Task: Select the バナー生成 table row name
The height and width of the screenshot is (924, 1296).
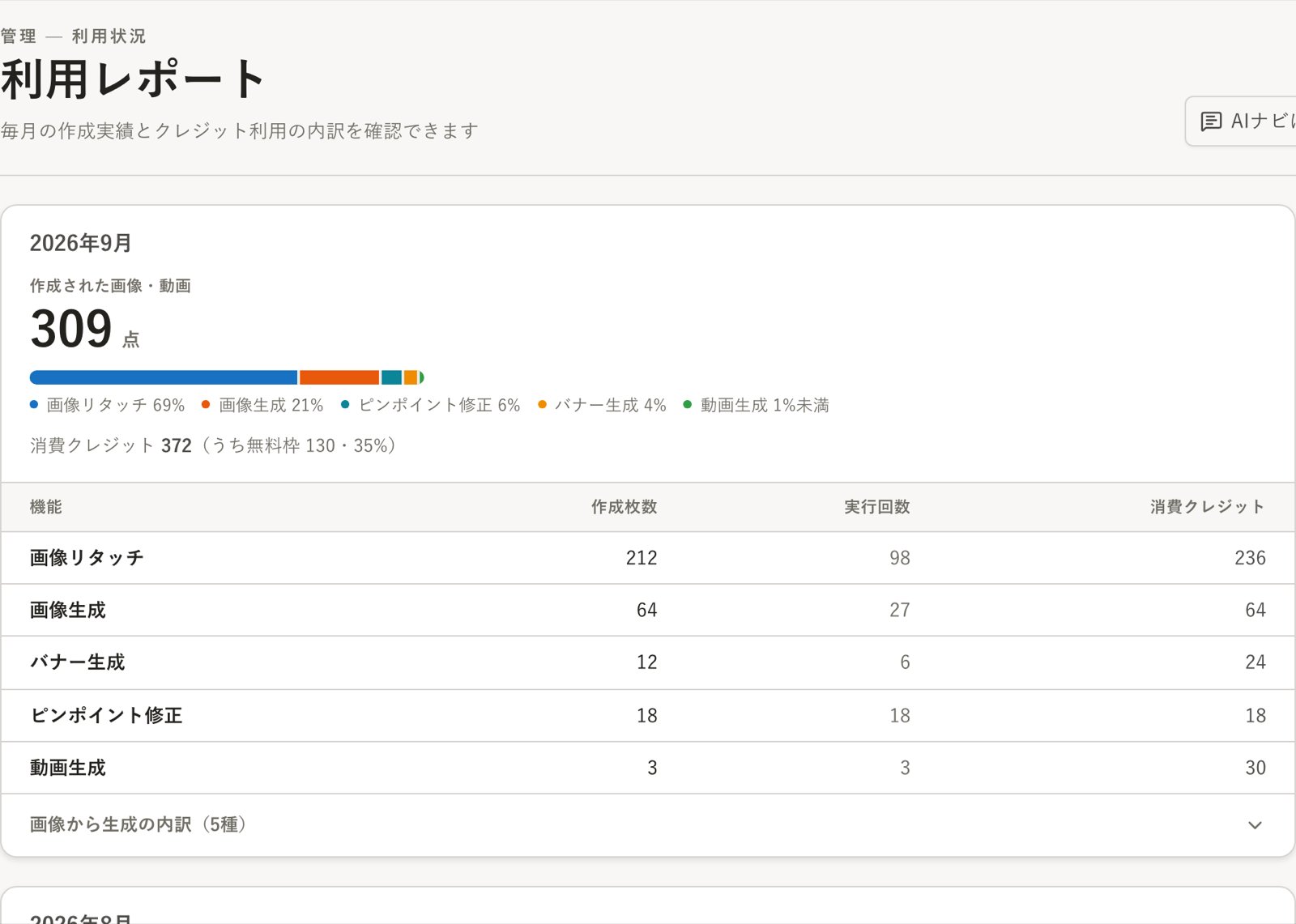Action: tap(78, 662)
